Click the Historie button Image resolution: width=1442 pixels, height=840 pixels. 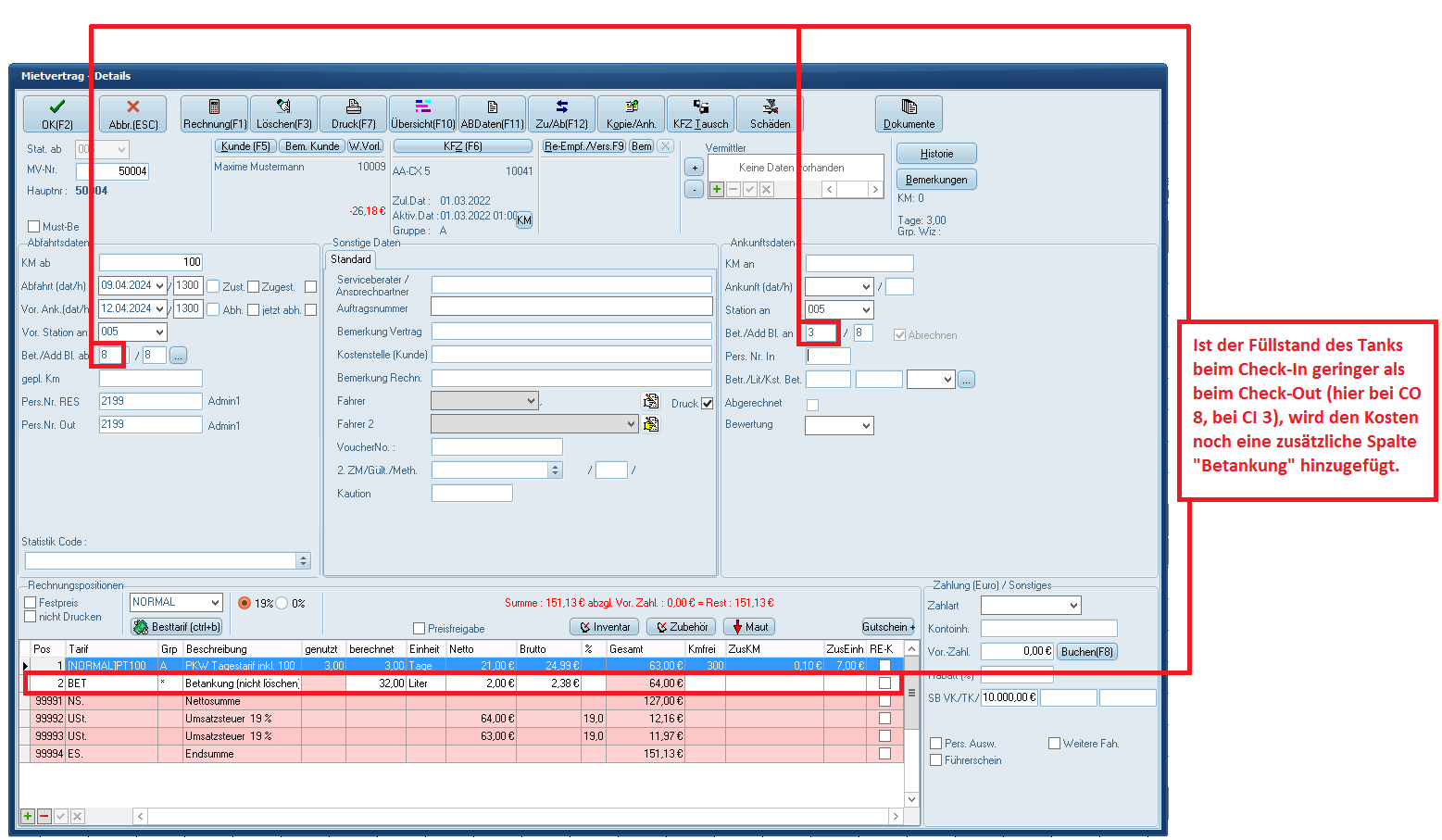click(x=936, y=154)
